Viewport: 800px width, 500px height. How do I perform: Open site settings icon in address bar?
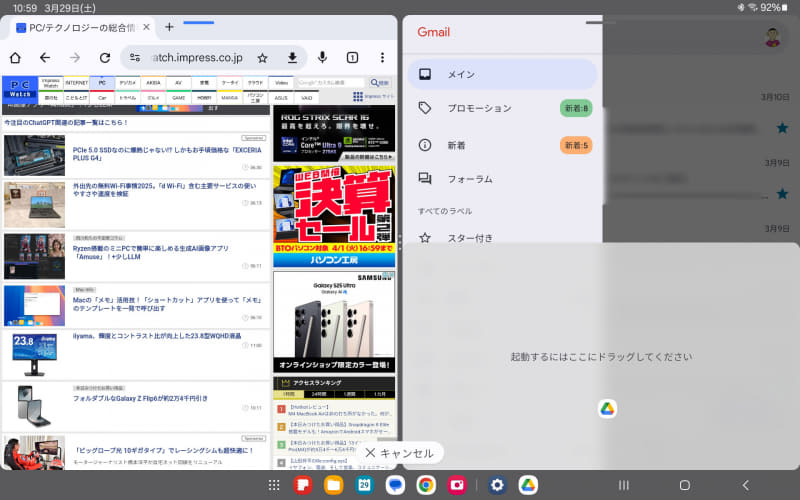(x=135, y=58)
